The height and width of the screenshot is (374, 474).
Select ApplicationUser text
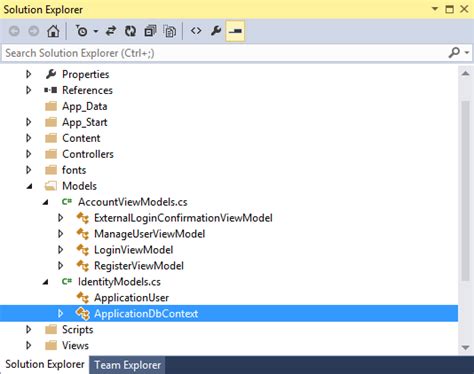tap(131, 298)
